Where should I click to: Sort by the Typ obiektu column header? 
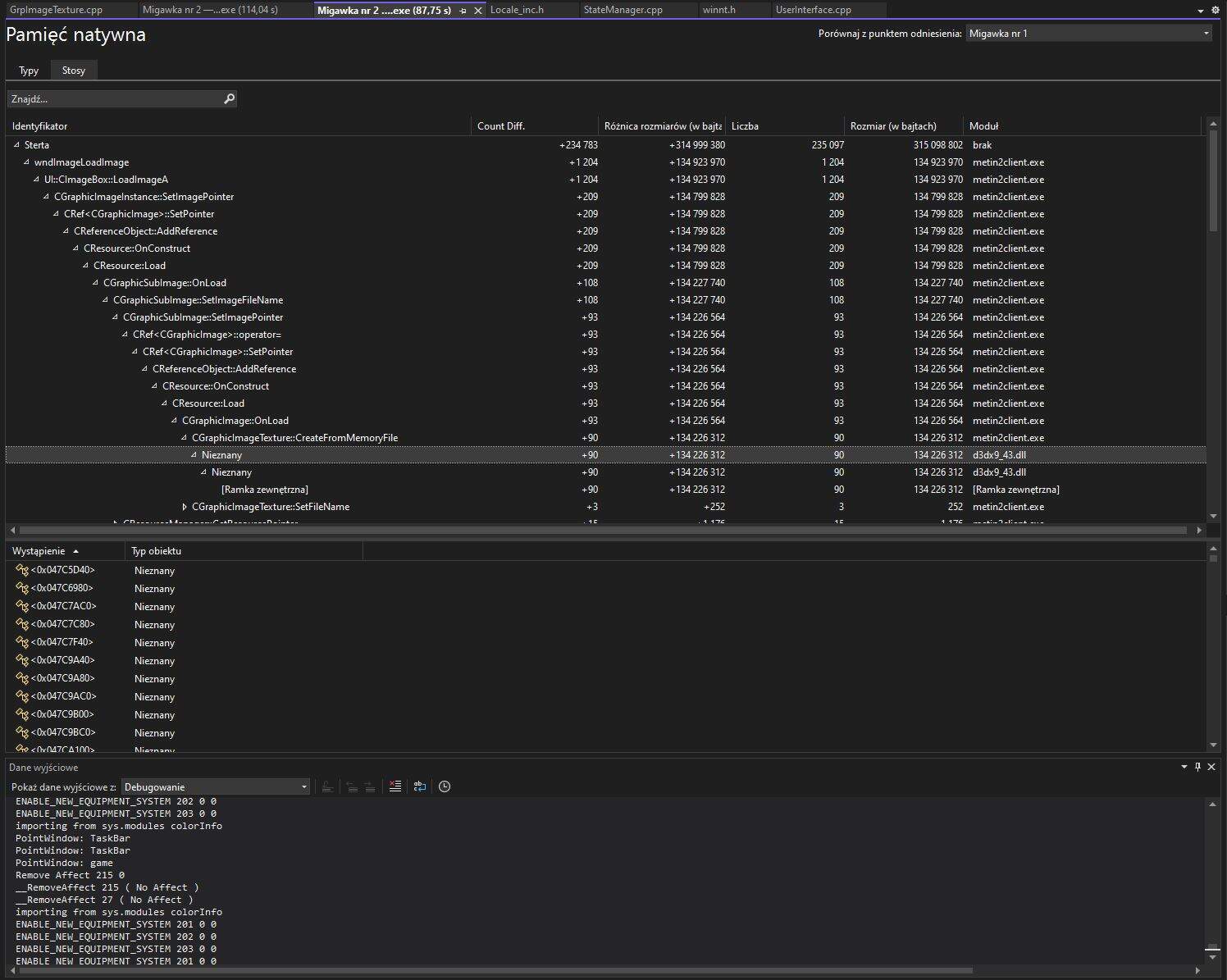coord(244,551)
